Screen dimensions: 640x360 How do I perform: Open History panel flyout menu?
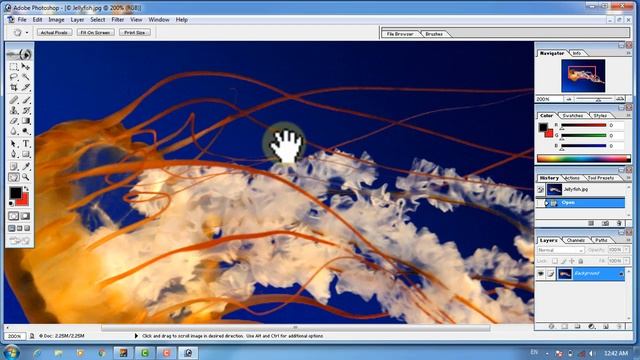pos(629,178)
